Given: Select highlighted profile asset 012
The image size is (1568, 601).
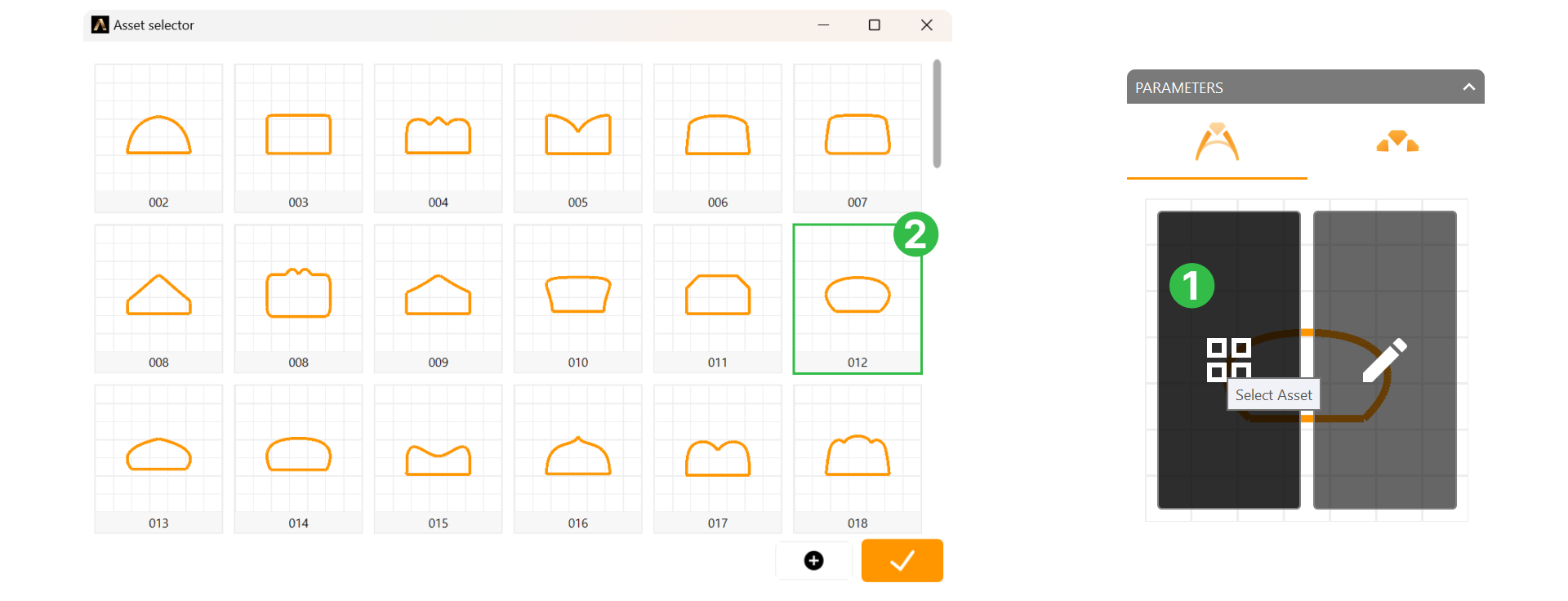Looking at the screenshot, I should click(857, 297).
